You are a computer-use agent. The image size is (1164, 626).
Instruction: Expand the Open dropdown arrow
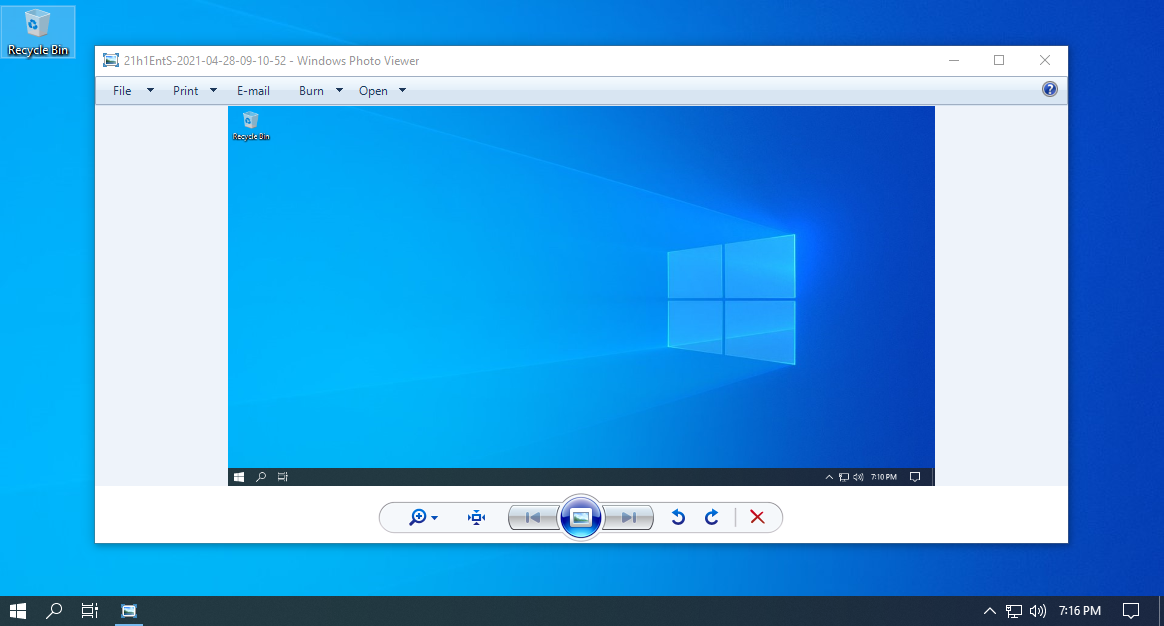pyautogui.click(x=402, y=91)
